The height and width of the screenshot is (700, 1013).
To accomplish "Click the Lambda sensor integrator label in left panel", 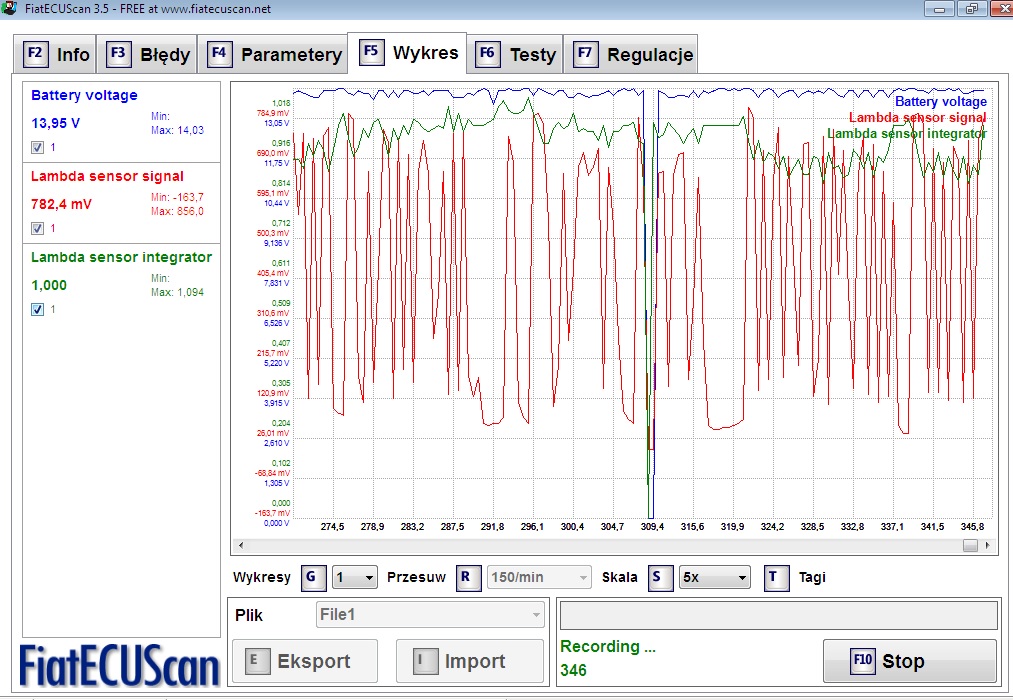I will click(121, 257).
